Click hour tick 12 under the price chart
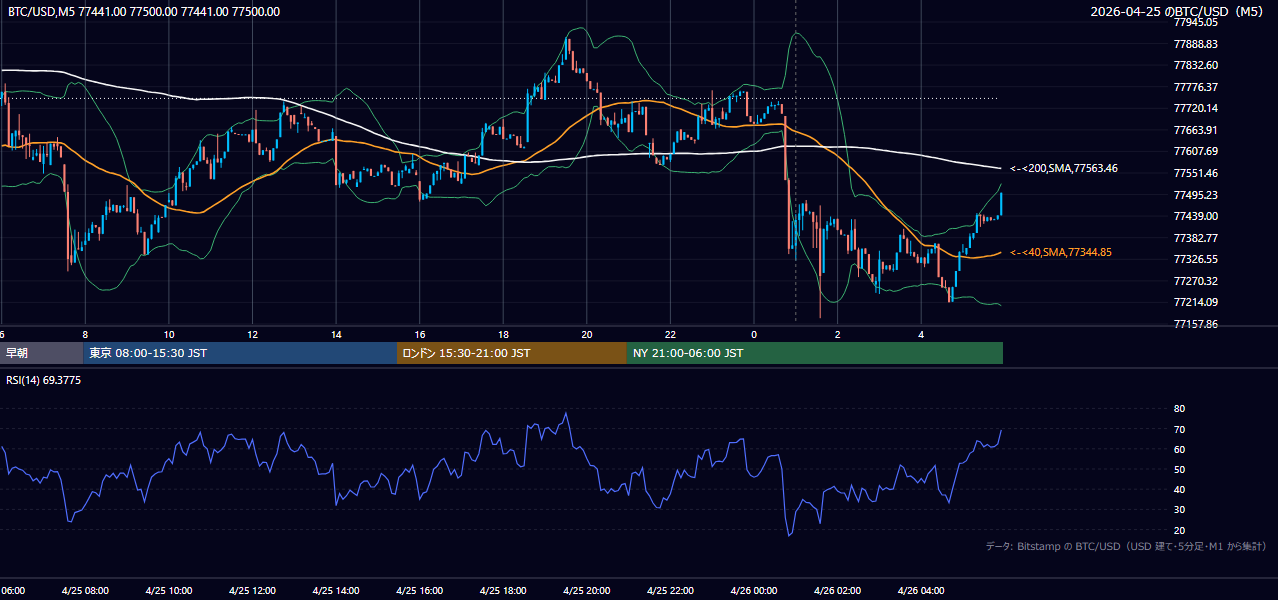This screenshot has height=600, width=1278. click(252, 334)
